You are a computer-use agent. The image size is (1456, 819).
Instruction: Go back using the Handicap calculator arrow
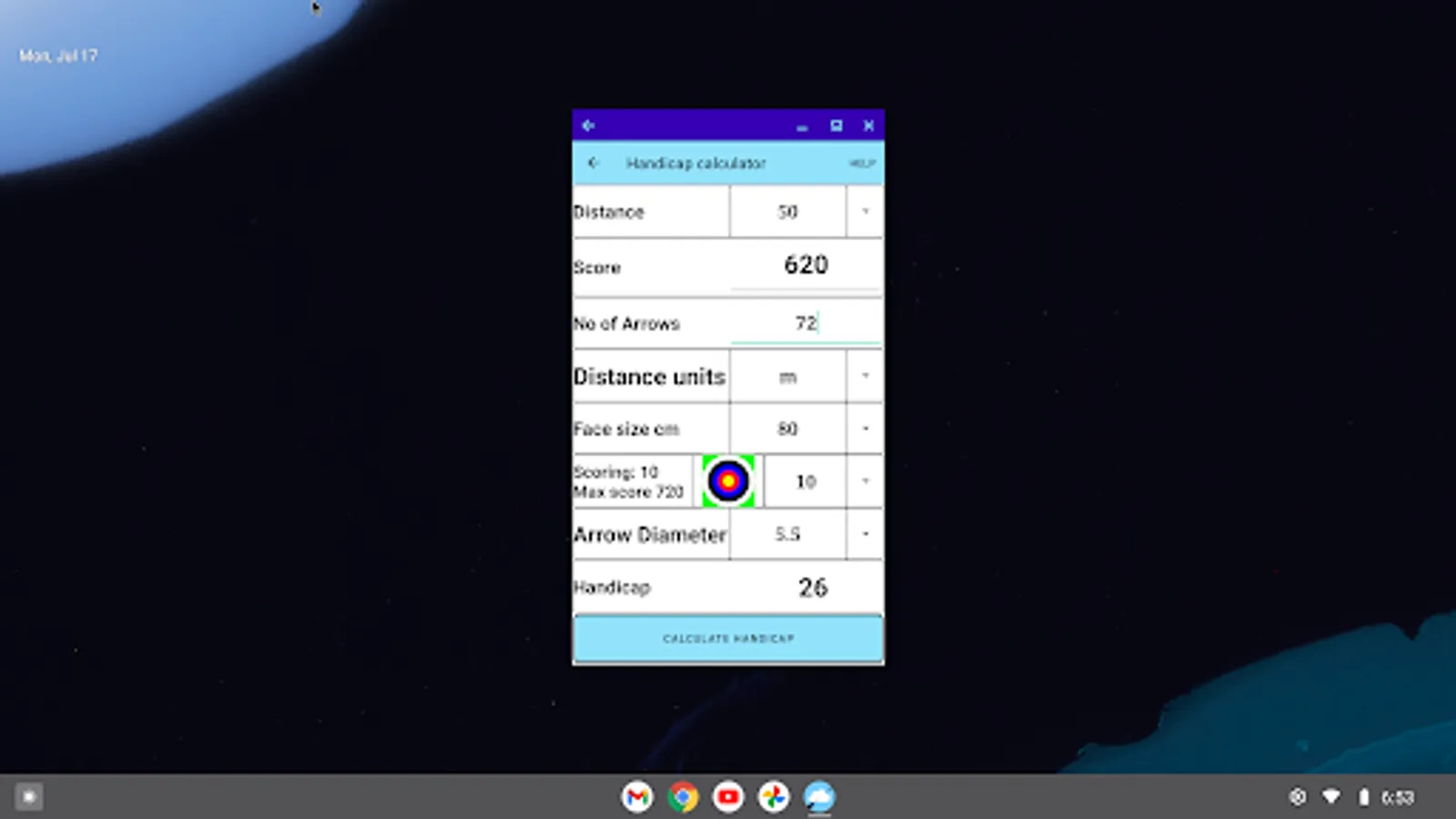pos(593,163)
